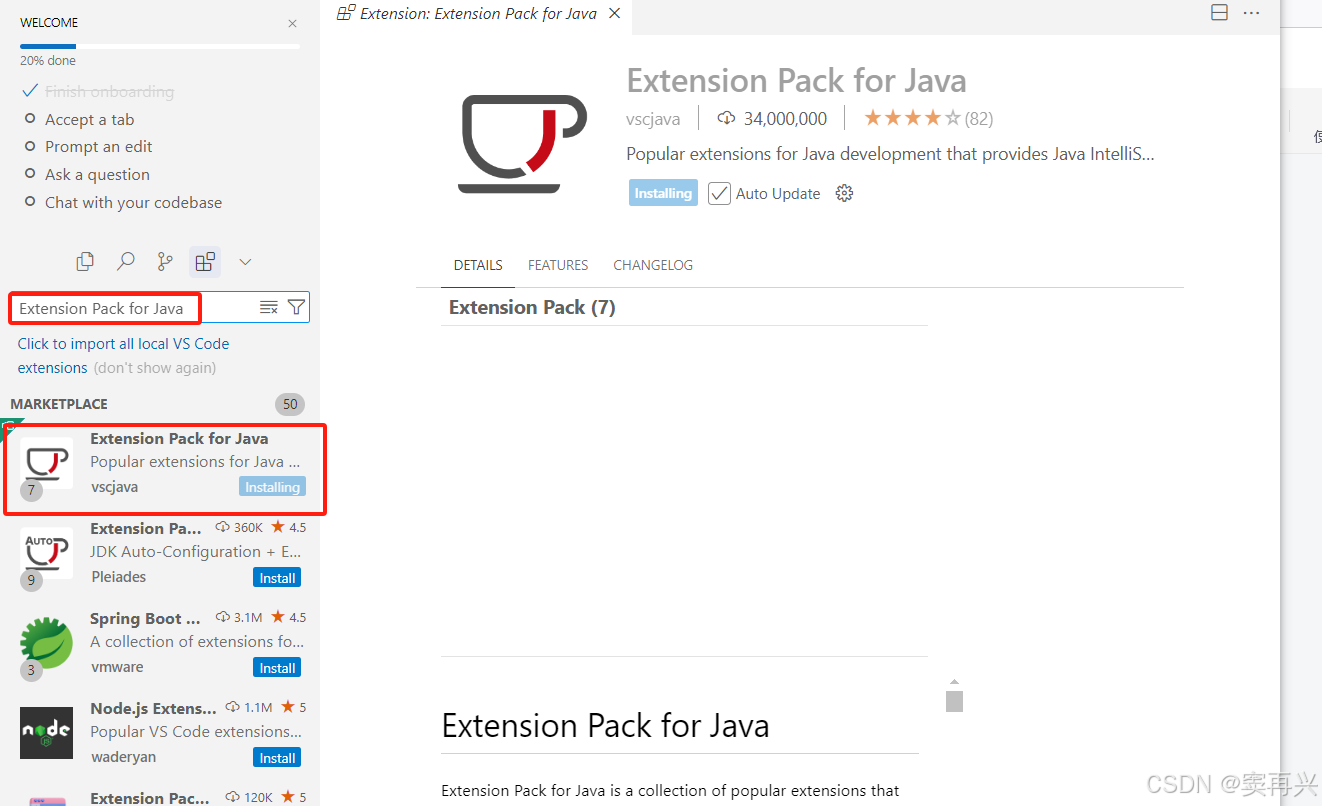Close the Welcome onboarding panel
This screenshot has width=1322, height=806.
tap(292, 23)
